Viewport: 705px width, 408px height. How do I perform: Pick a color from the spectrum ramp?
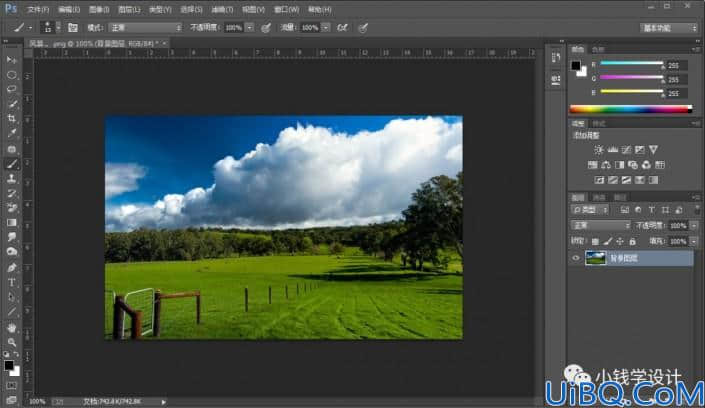pyautogui.click(x=630, y=109)
